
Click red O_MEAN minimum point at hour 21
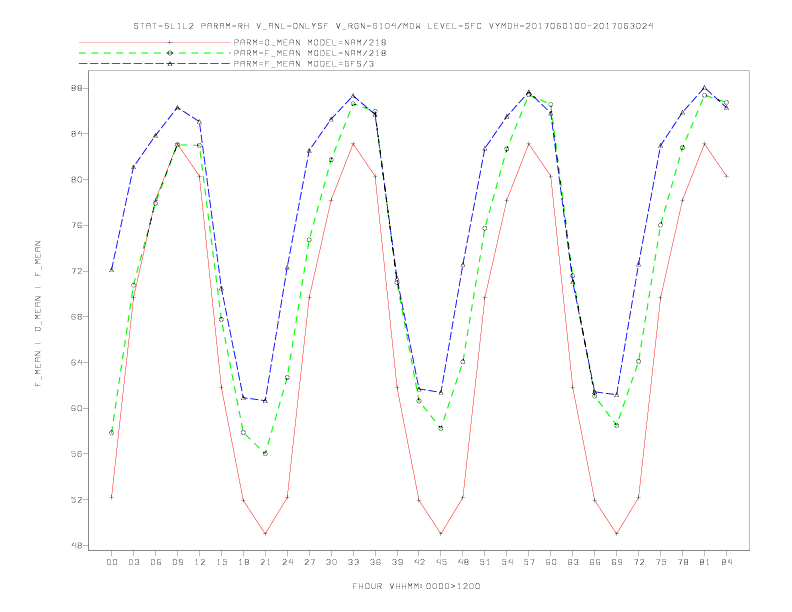point(265,534)
